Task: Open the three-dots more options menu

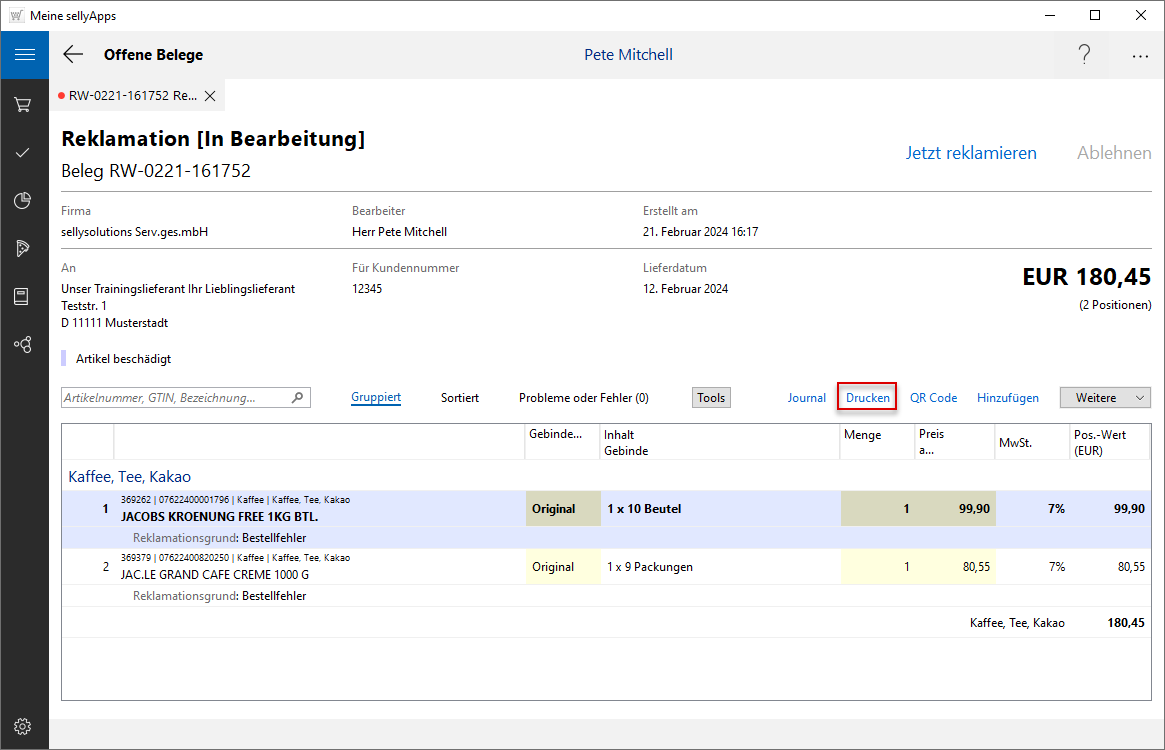Action: point(1140,56)
